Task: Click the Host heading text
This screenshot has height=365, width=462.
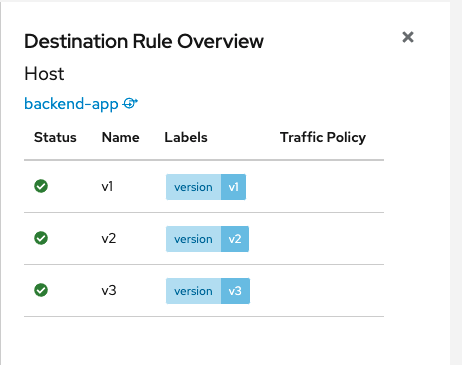Action: point(44,74)
